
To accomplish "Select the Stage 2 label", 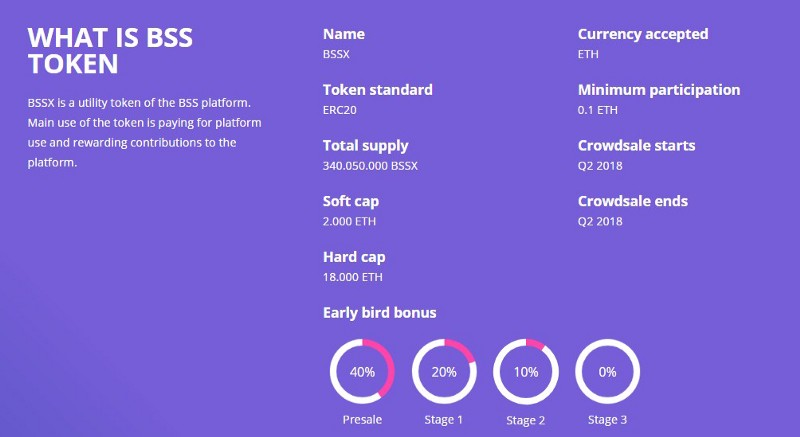I will (526, 420).
